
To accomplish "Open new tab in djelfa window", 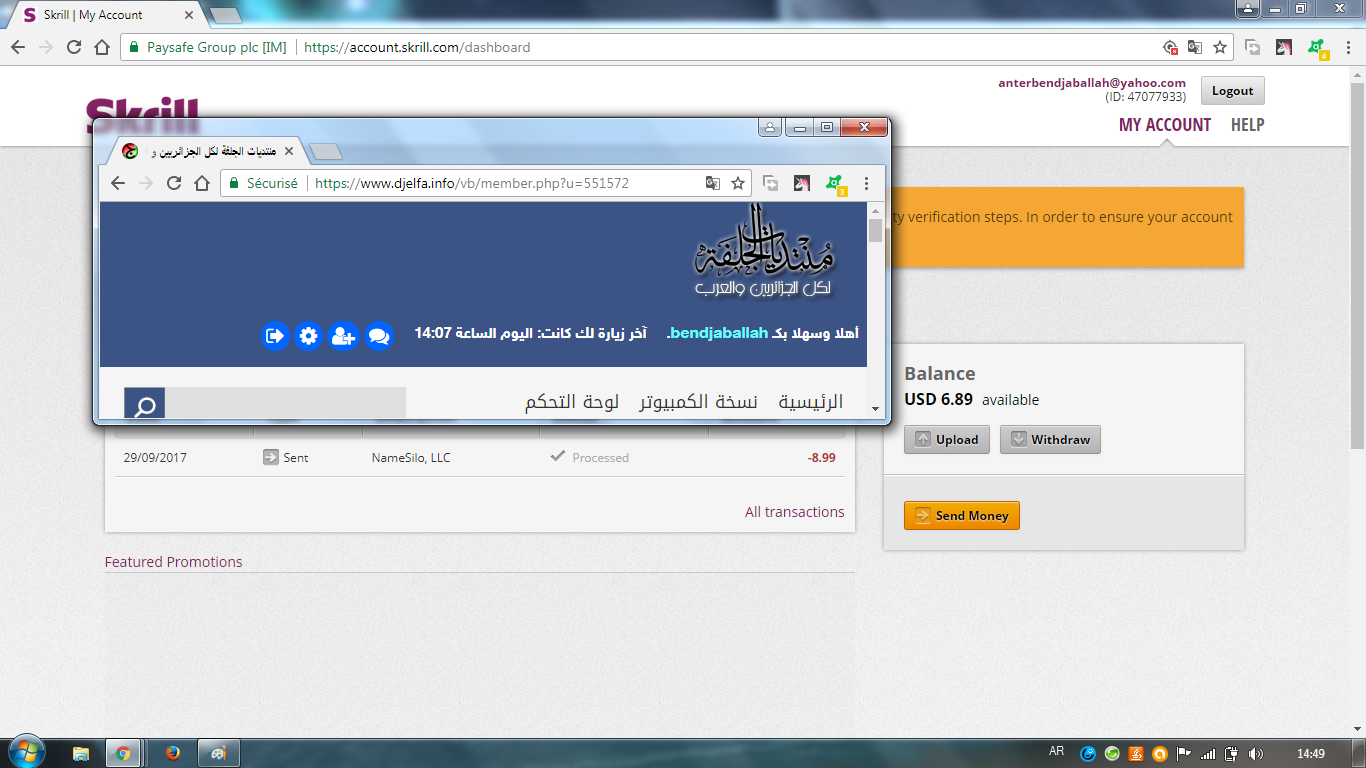I will tap(326, 151).
